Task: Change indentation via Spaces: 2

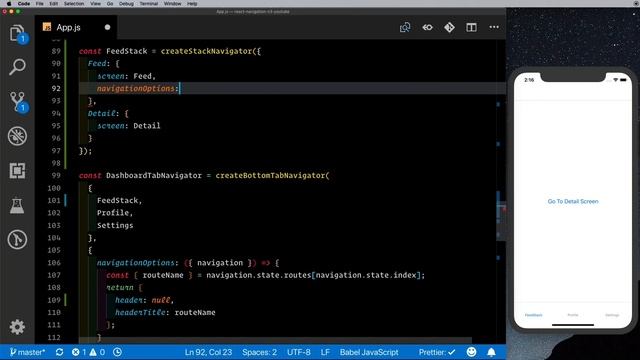Action: coord(259,352)
